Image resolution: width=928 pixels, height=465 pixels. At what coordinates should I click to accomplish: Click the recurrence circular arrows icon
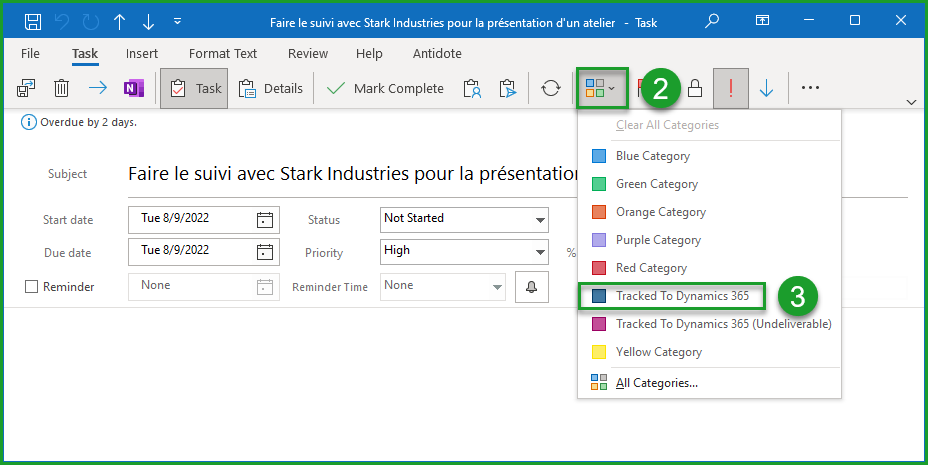click(x=550, y=88)
